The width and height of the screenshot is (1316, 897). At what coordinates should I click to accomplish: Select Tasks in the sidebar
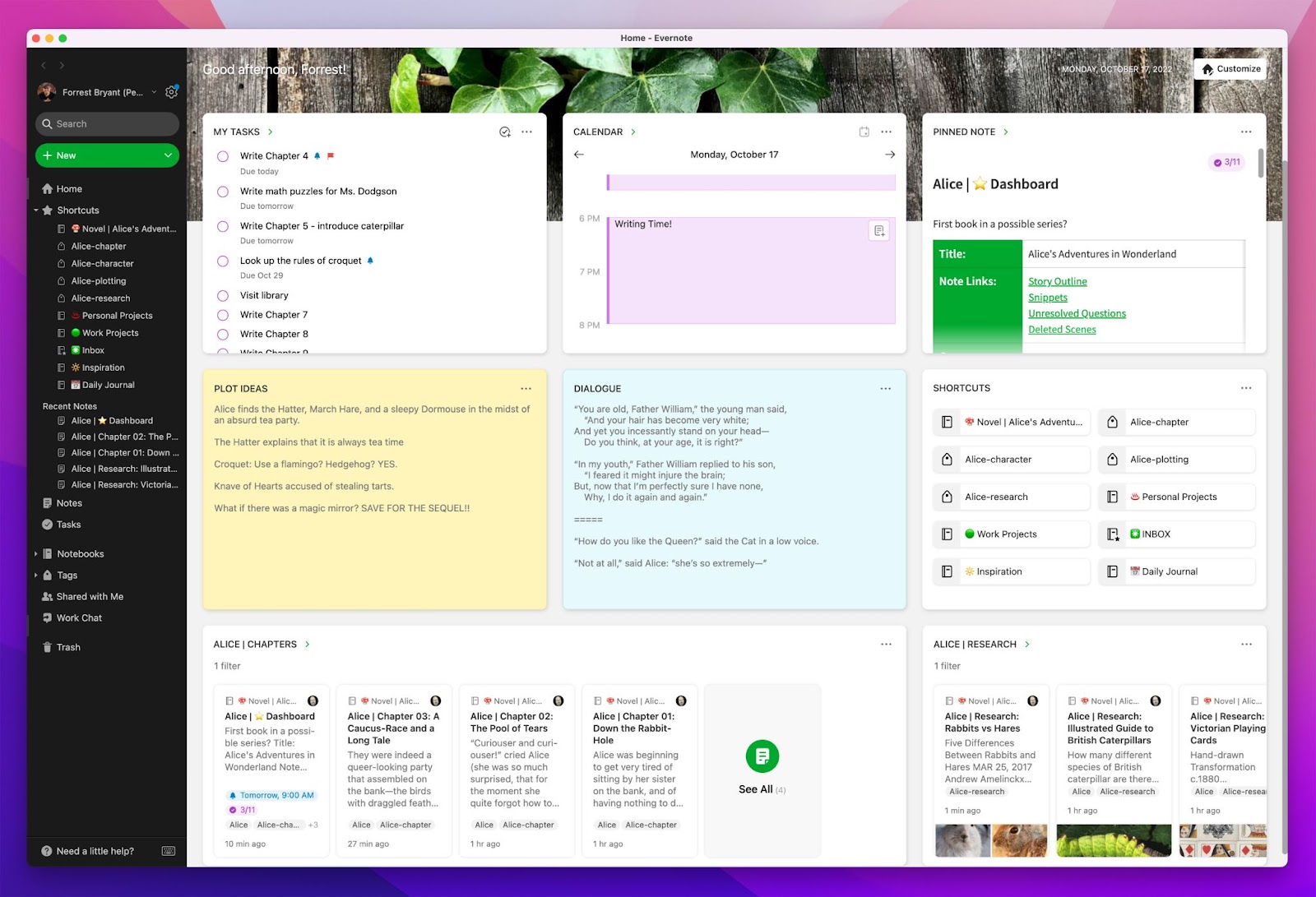tap(69, 525)
